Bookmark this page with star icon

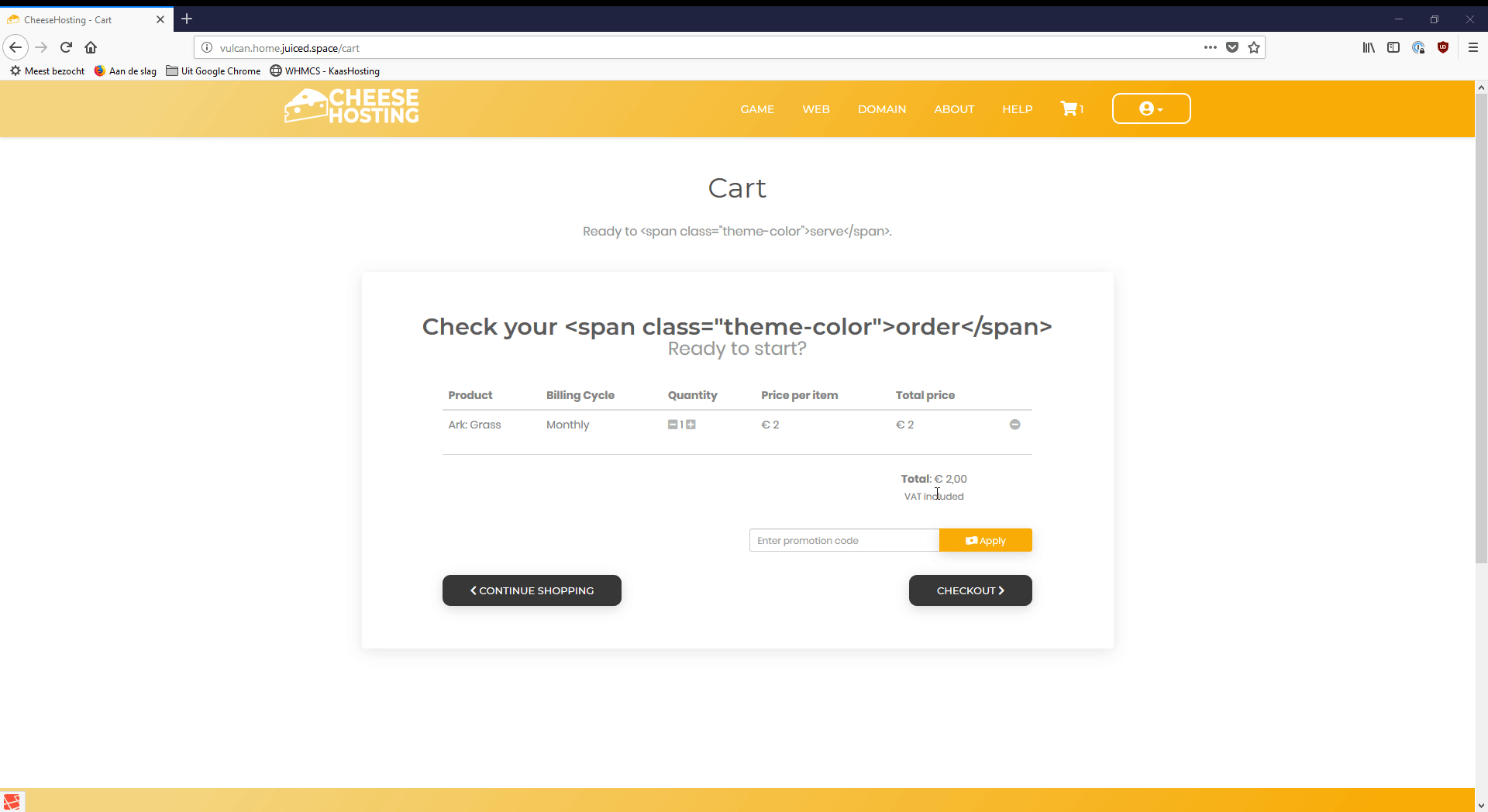click(1254, 47)
